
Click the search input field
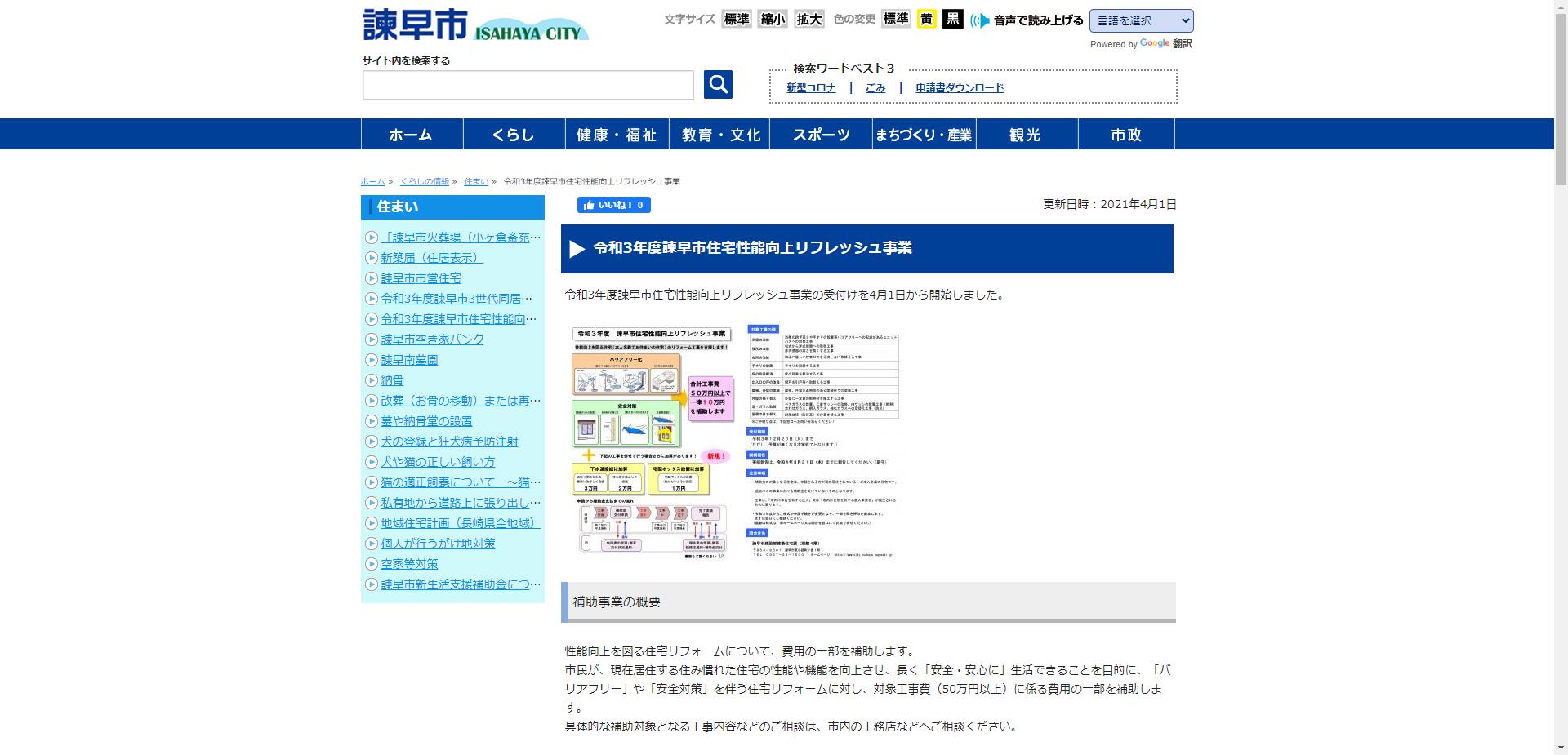click(528, 84)
